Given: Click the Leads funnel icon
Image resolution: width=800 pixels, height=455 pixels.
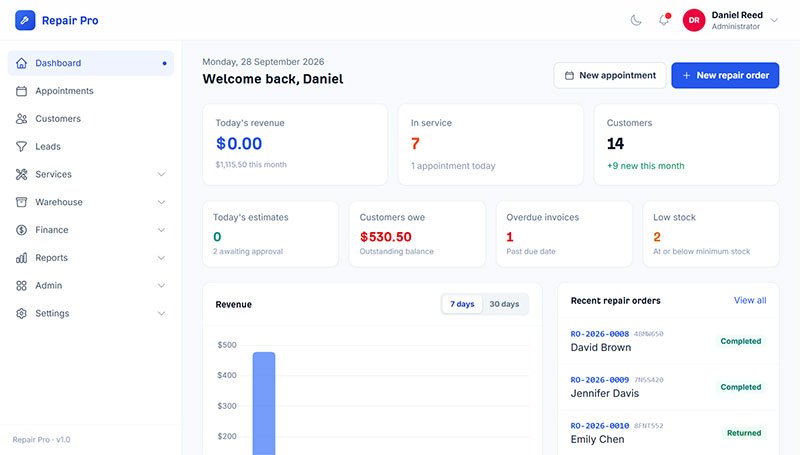Looking at the screenshot, I should (21, 146).
